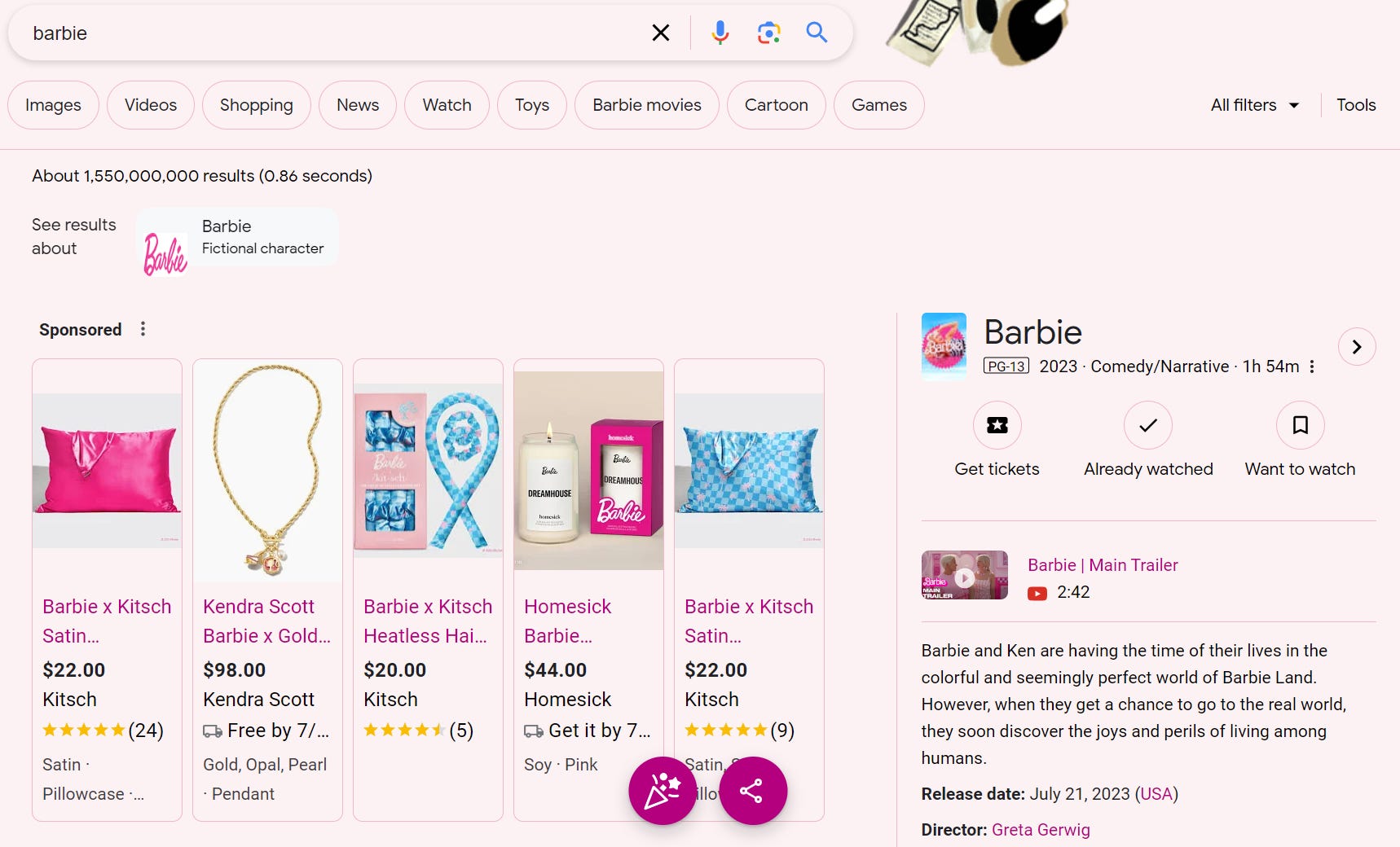
Task: Click the $98.00 price text
Action: [234, 670]
